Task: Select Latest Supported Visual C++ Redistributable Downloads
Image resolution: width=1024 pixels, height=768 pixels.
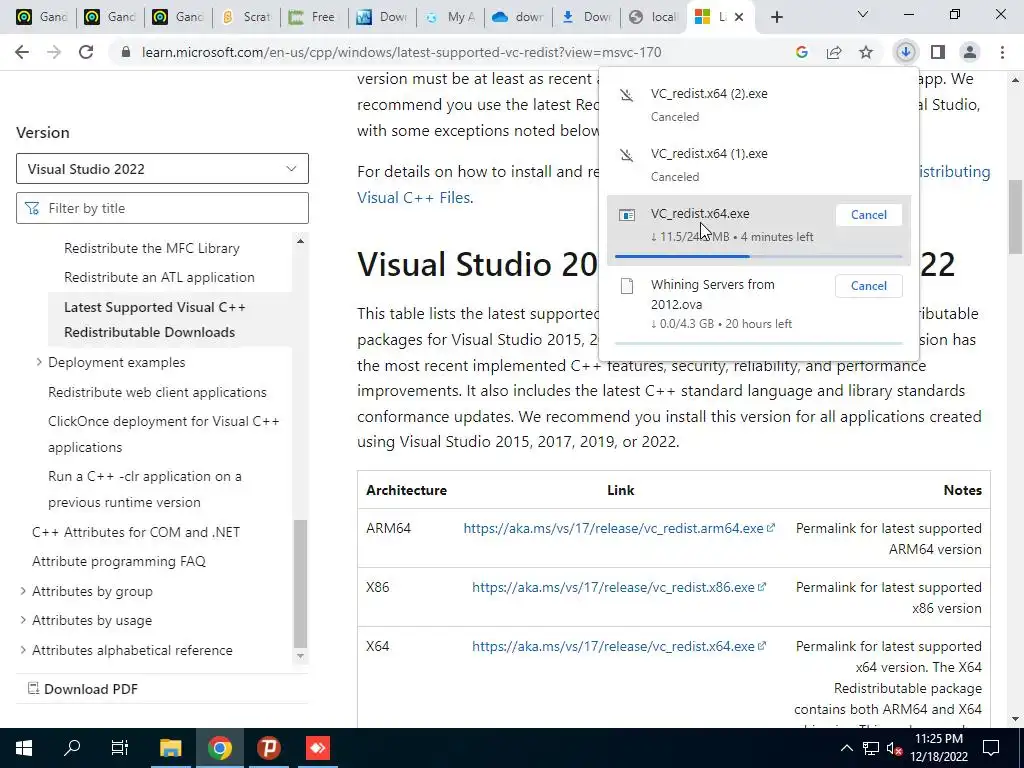Action: [155, 319]
